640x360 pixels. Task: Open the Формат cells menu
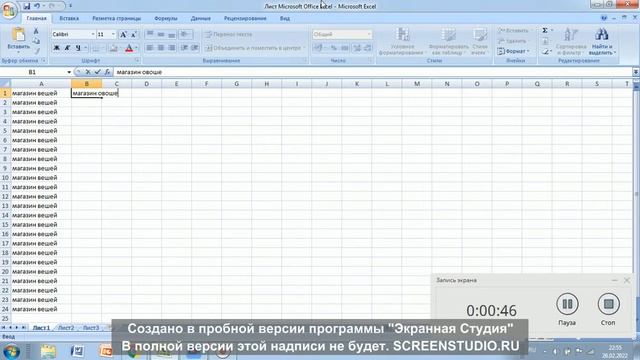[x=513, y=51]
